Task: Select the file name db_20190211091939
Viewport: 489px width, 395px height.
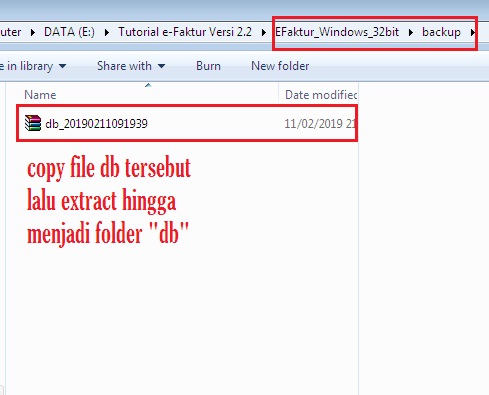Action: (x=96, y=124)
